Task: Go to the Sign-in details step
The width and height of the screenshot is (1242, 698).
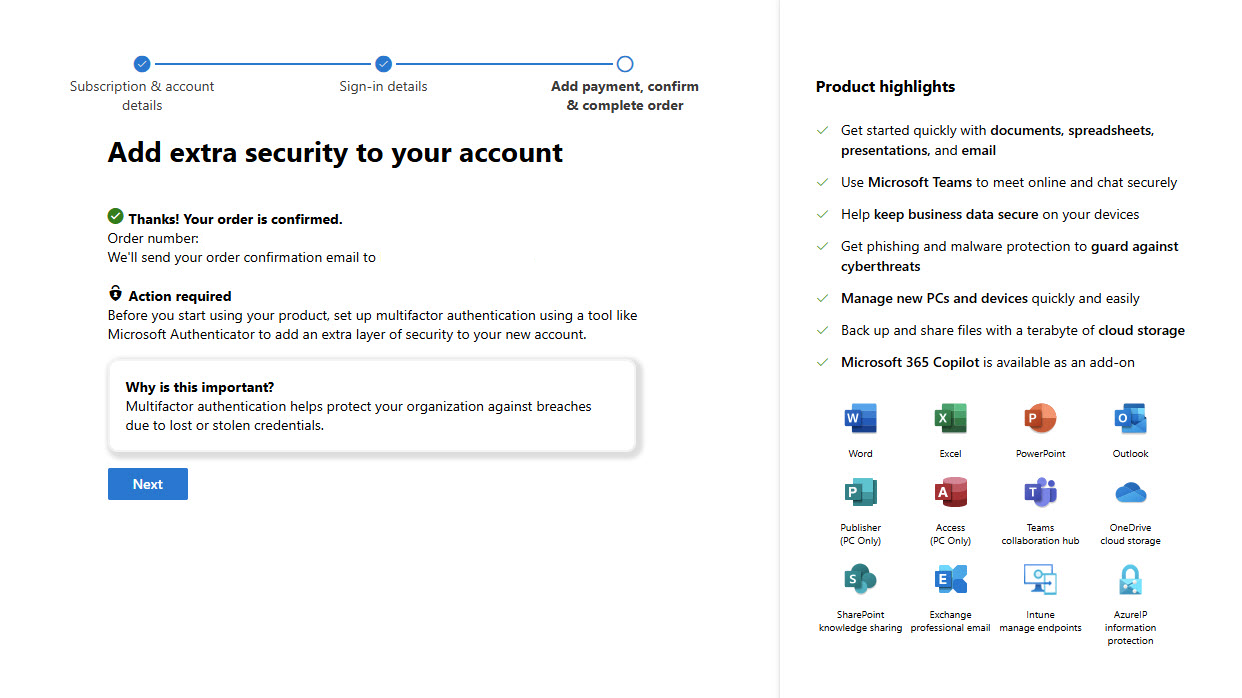Action: 383,64
